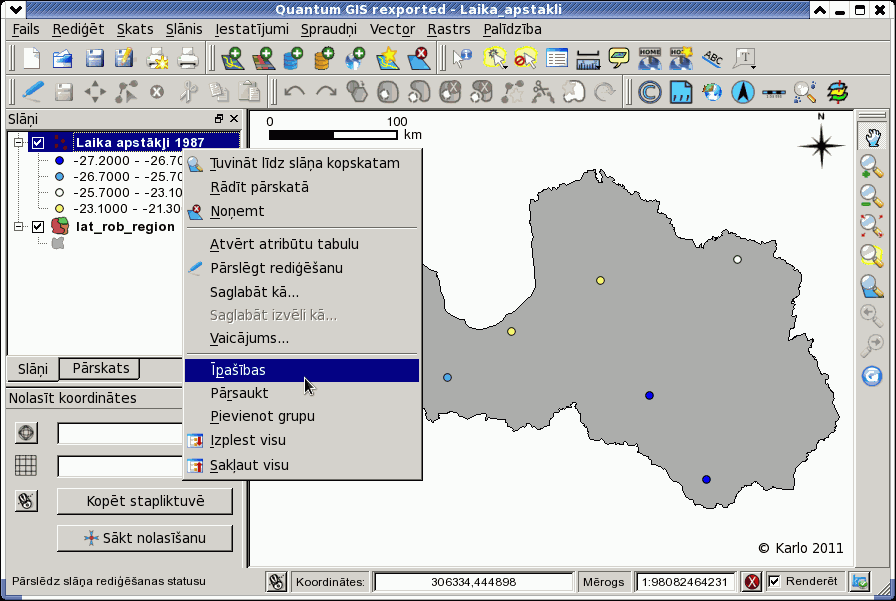Open the Fails menu
896x601 pixels.
point(26,29)
